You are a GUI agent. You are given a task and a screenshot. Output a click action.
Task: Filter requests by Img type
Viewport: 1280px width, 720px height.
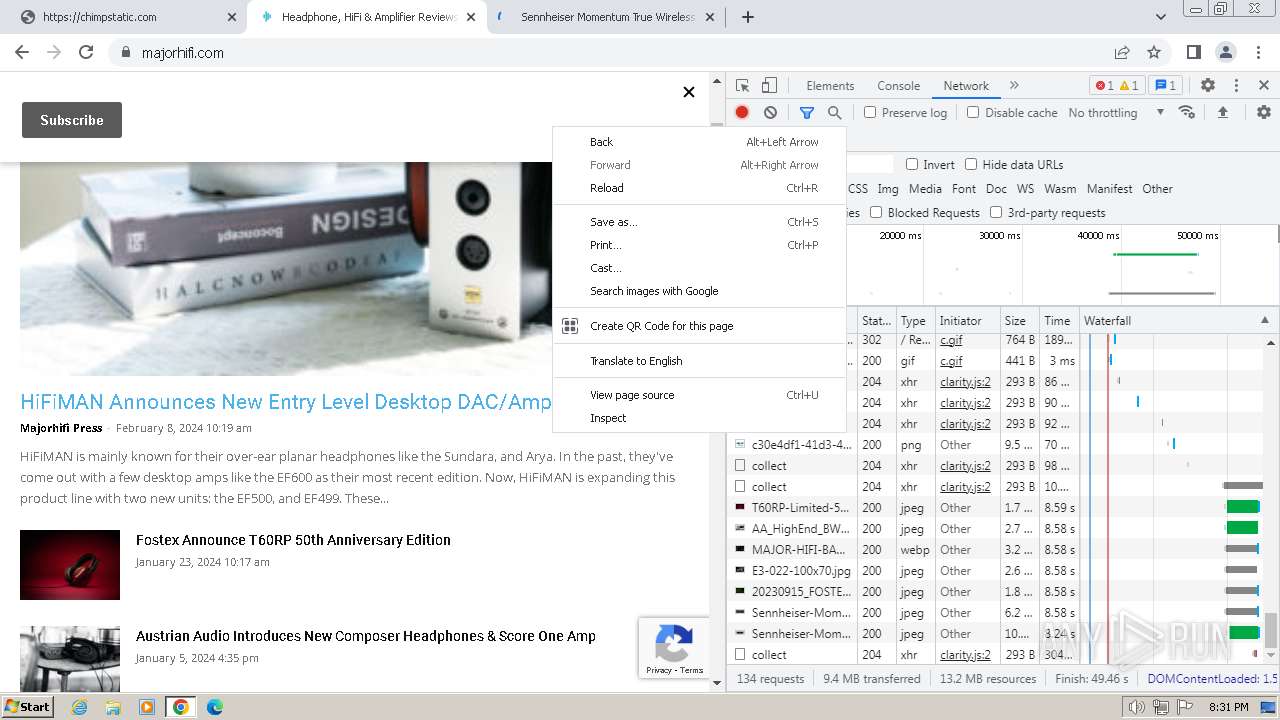[888, 189]
